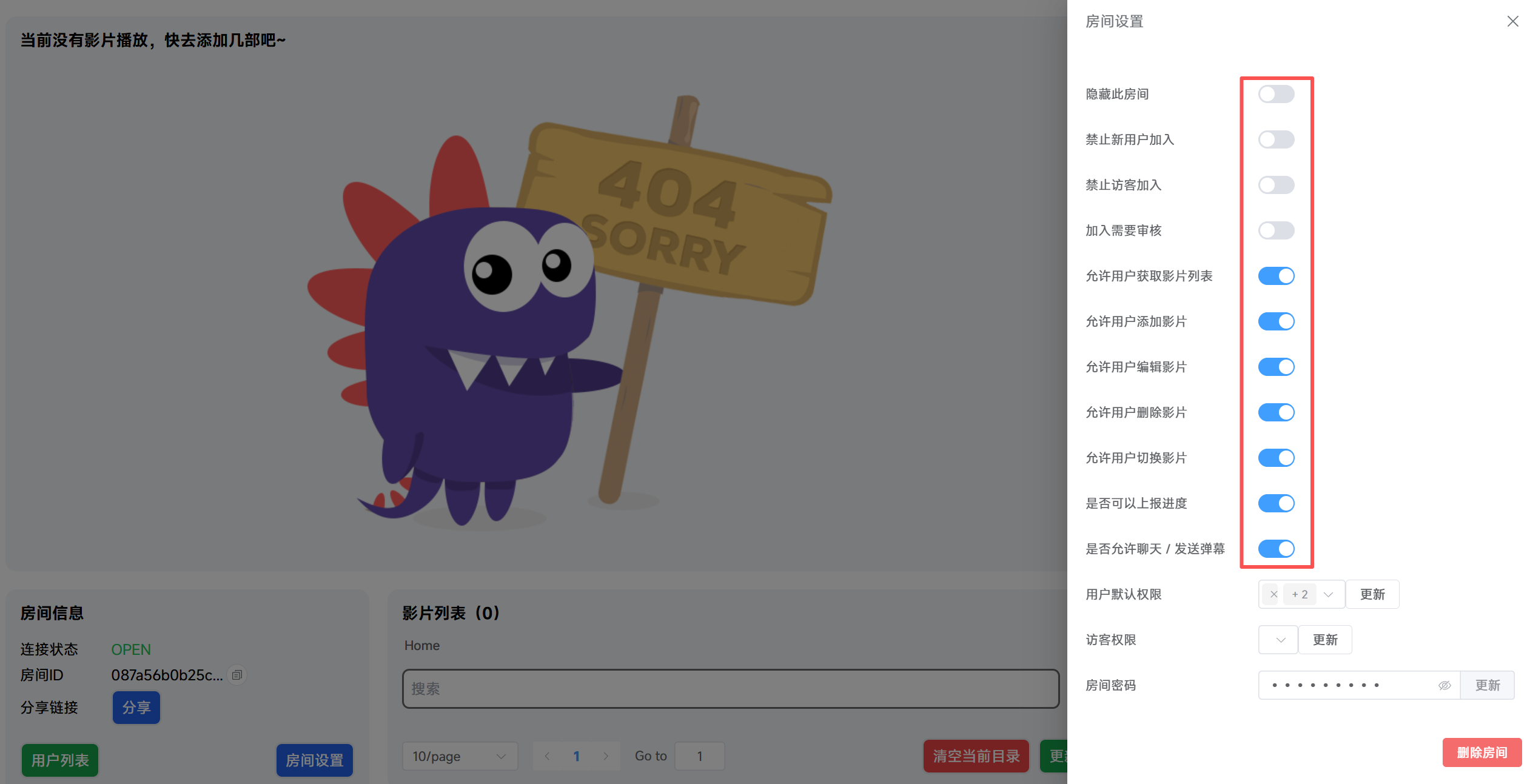The height and width of the screenshot is (784, 1530).
Task: Click 更新 next to 房间密码
Action: (1487, 685)
